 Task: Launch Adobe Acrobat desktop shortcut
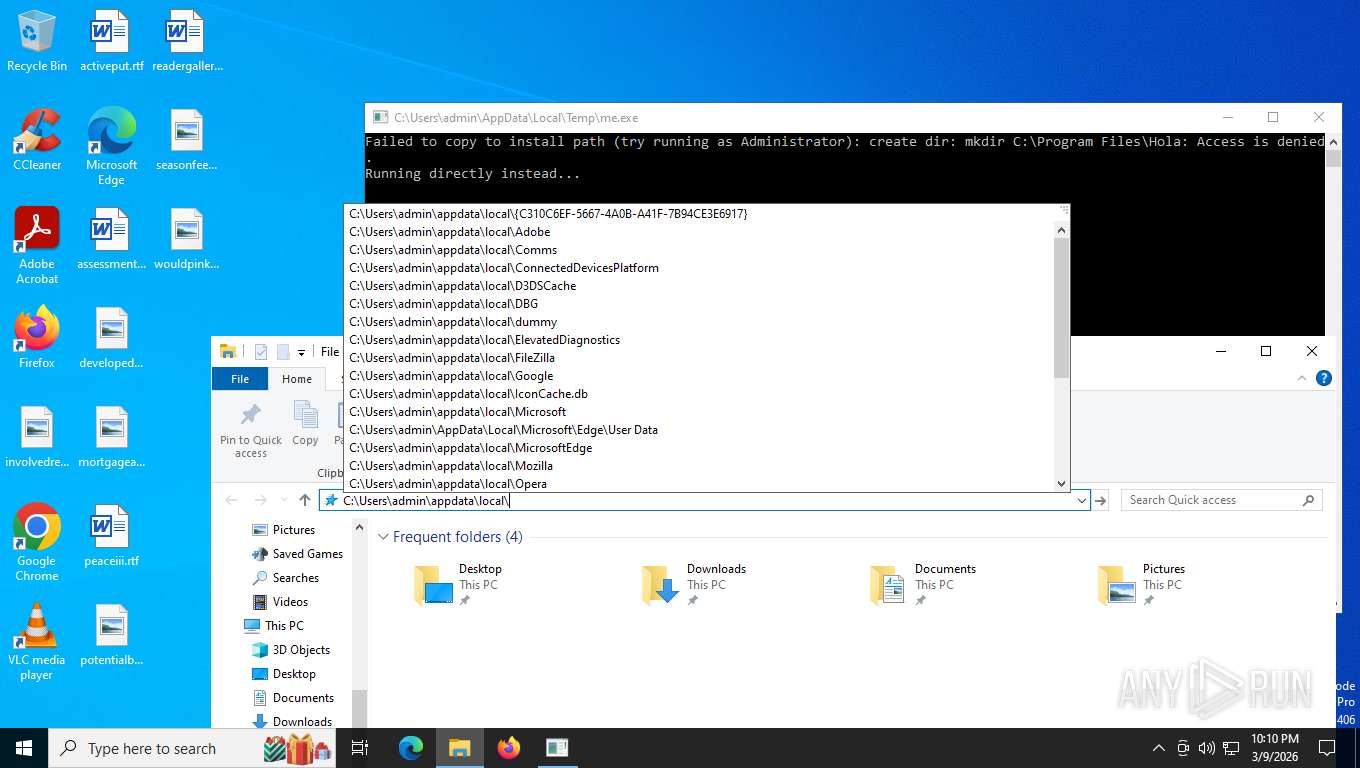[x=37, y=246]
